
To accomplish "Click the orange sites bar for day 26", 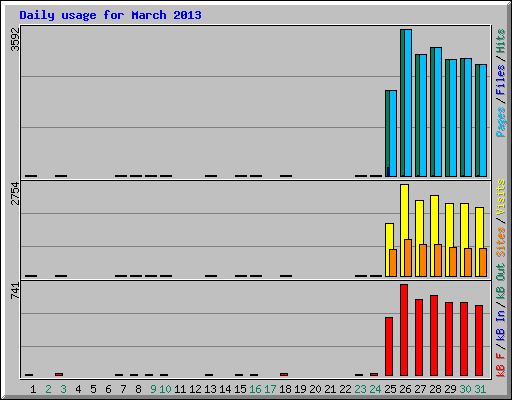I will 408,258.
